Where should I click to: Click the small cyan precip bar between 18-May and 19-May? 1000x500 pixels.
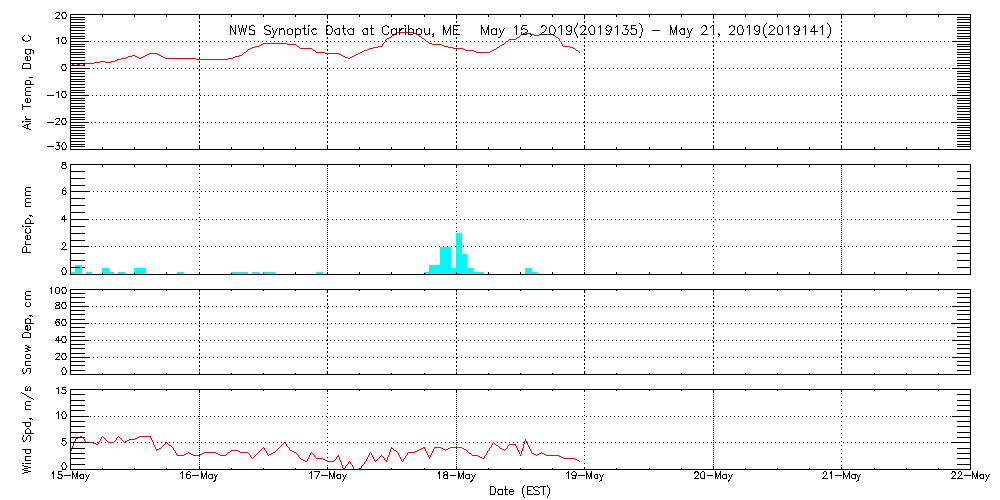[x=529, y=271]
